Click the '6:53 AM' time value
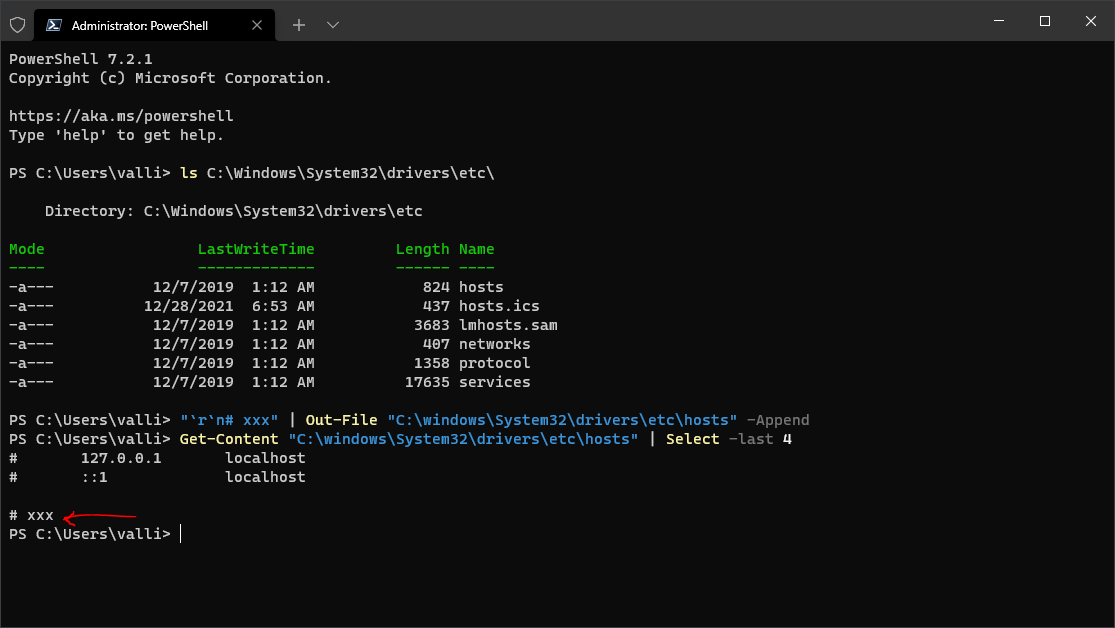The width and height of the screenshot is (1115, 628). pyautogui.click(x=283, y=306)
